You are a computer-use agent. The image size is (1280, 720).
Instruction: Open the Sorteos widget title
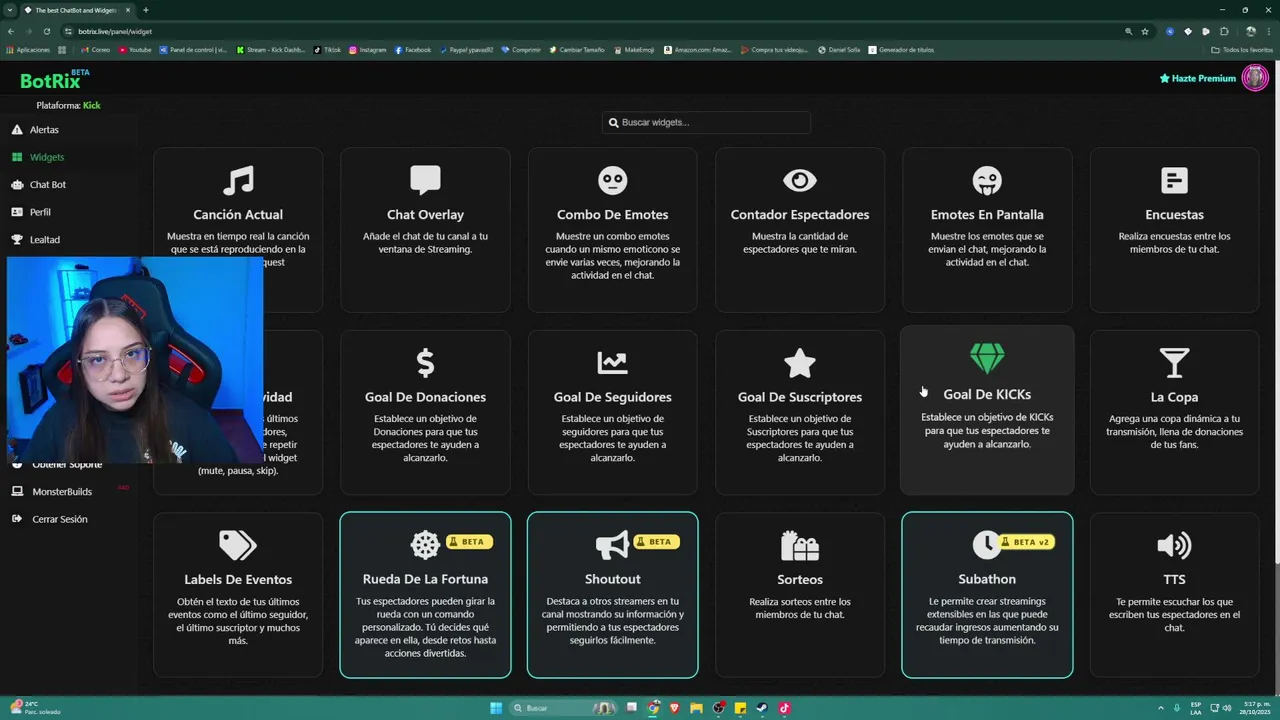pyautogui.click(x=800, y=579)
